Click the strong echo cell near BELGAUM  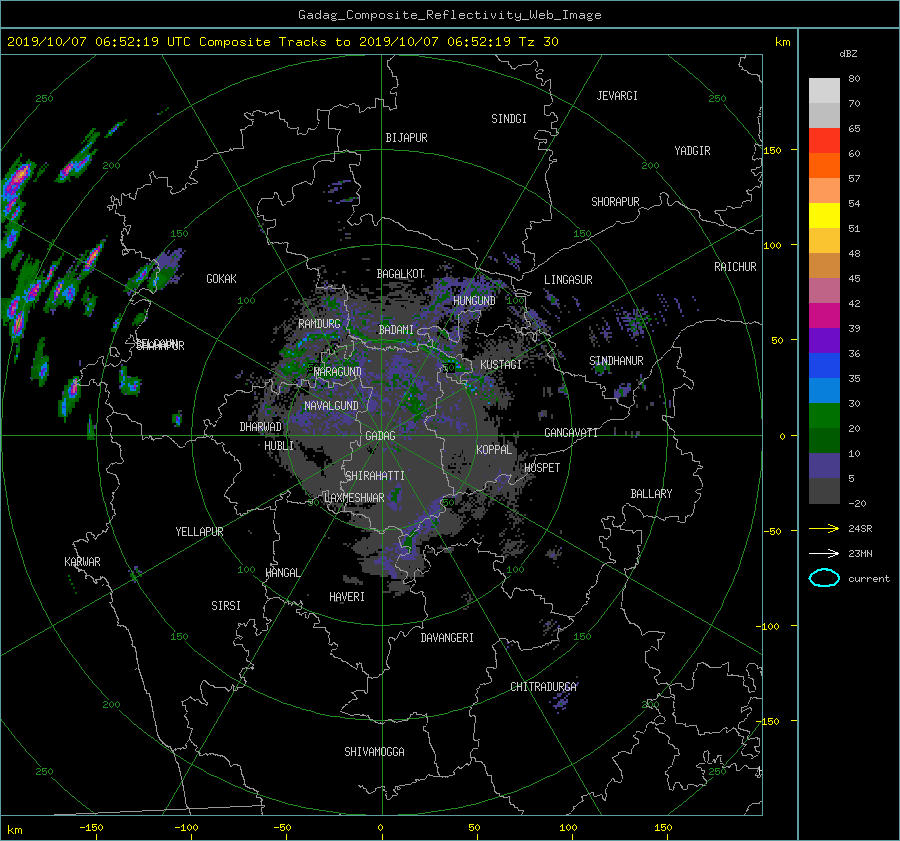click(129, 382)
